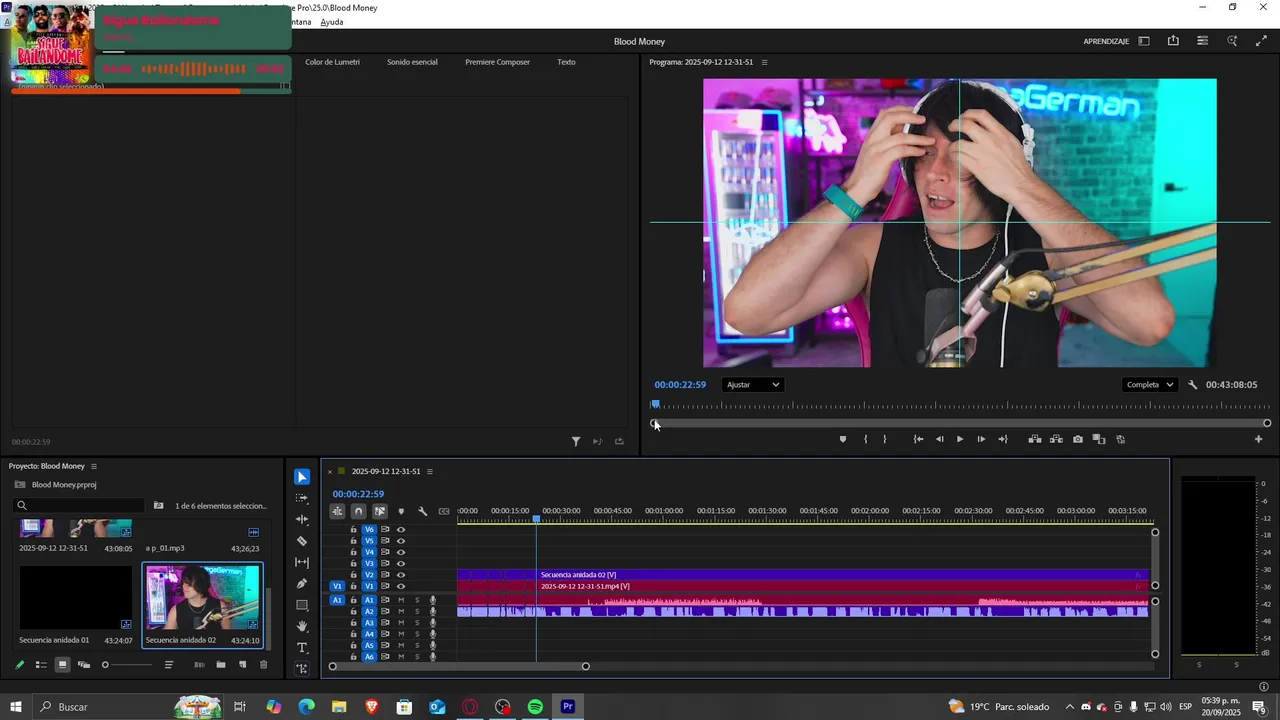Open Spotify from the Windows taskbar
This screenshot has width=1280, height=720.
click(535, 707)
